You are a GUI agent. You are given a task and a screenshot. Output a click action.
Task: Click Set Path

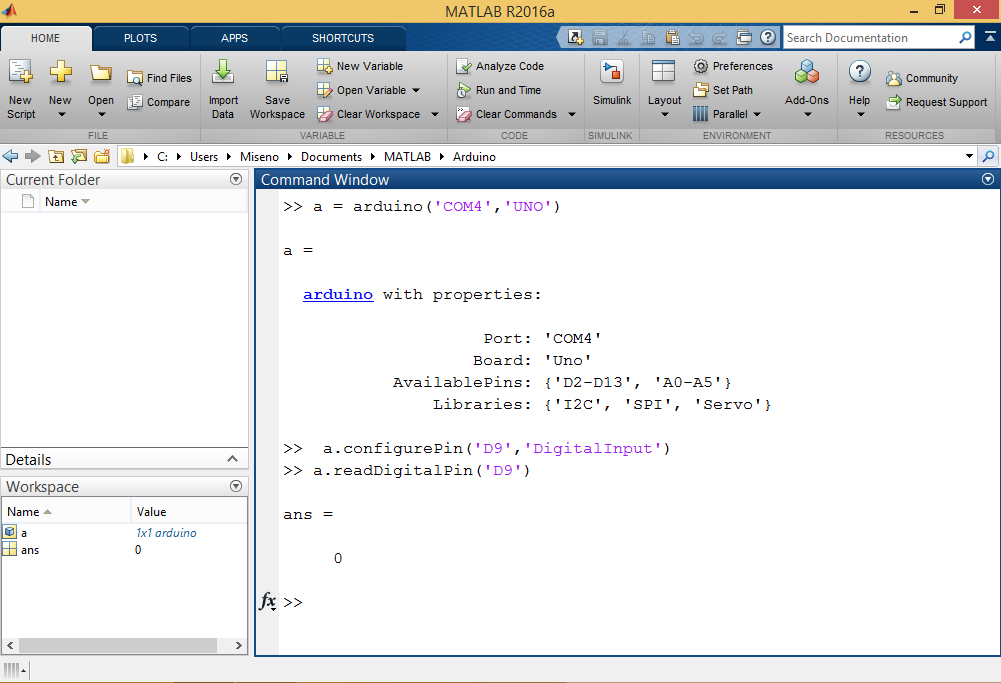723,90
